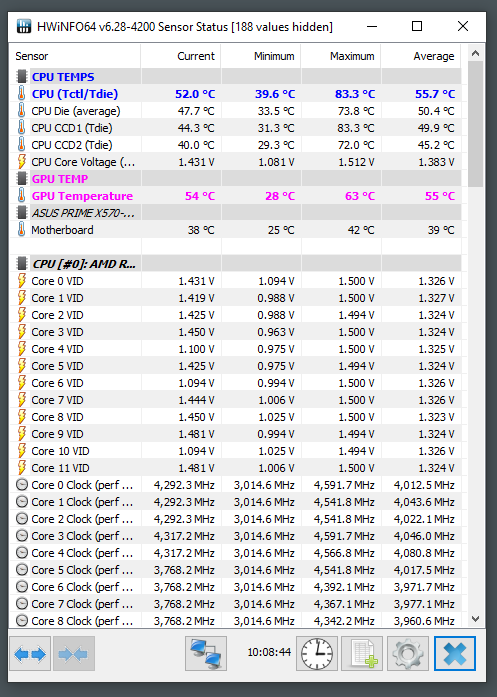
Task: Click lightning icon beside Core 0 VID
Action: tap(21, 281)
